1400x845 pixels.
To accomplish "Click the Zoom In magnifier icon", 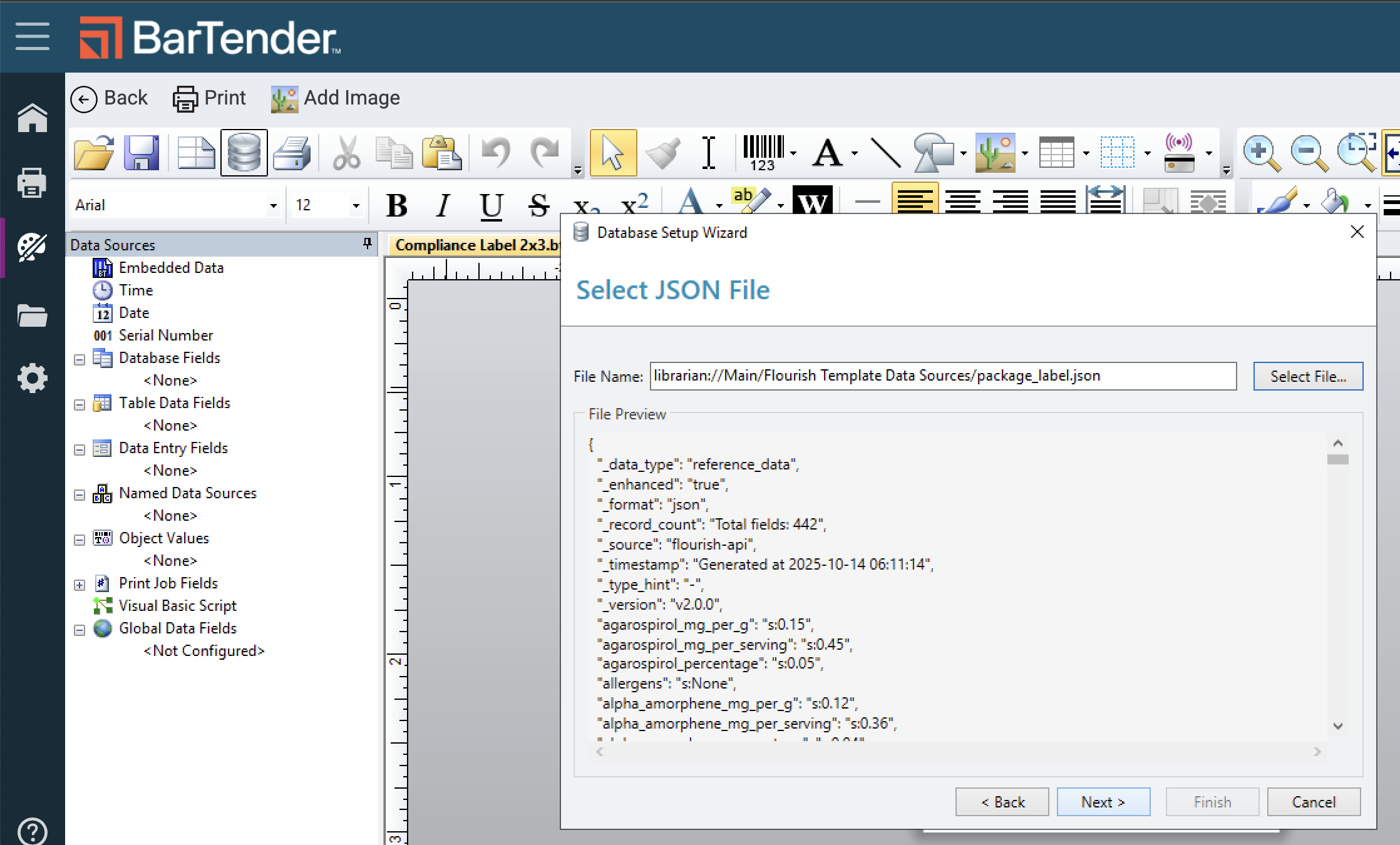I will (1260, 153).
